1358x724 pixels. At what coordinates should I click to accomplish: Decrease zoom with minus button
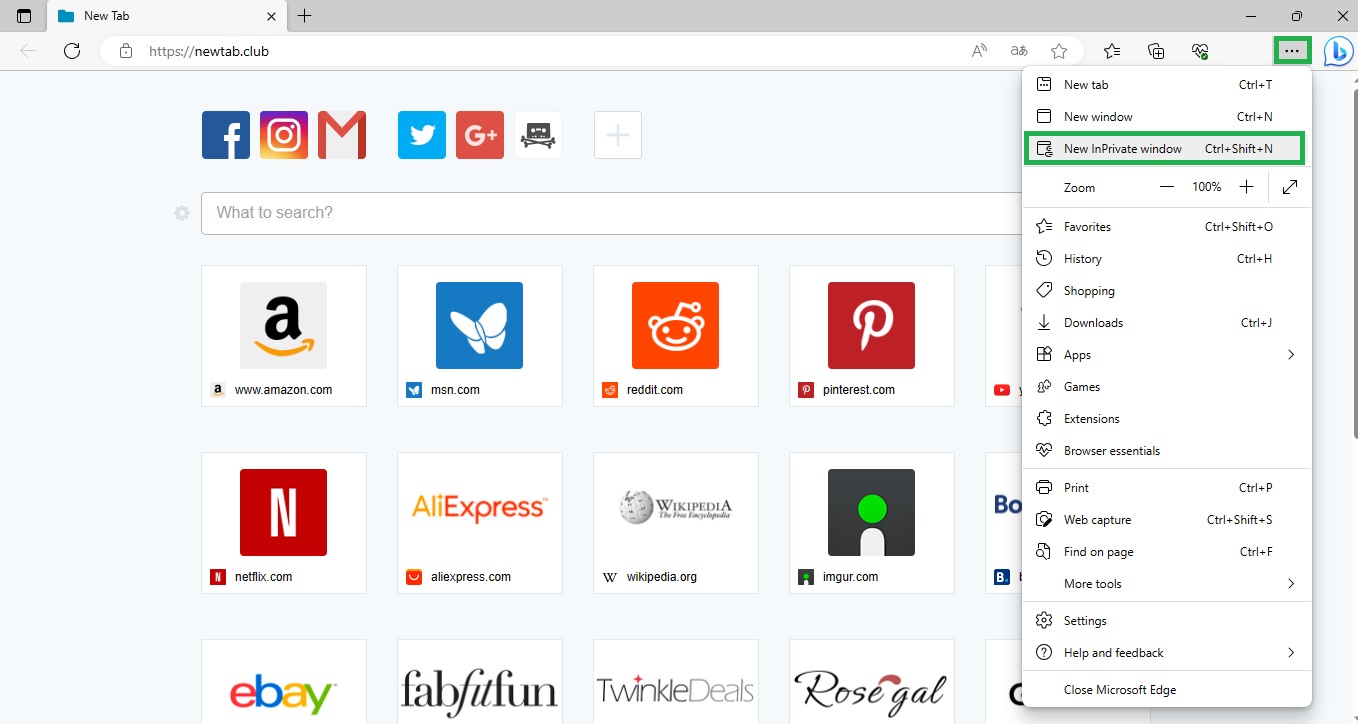[1166, 187]
